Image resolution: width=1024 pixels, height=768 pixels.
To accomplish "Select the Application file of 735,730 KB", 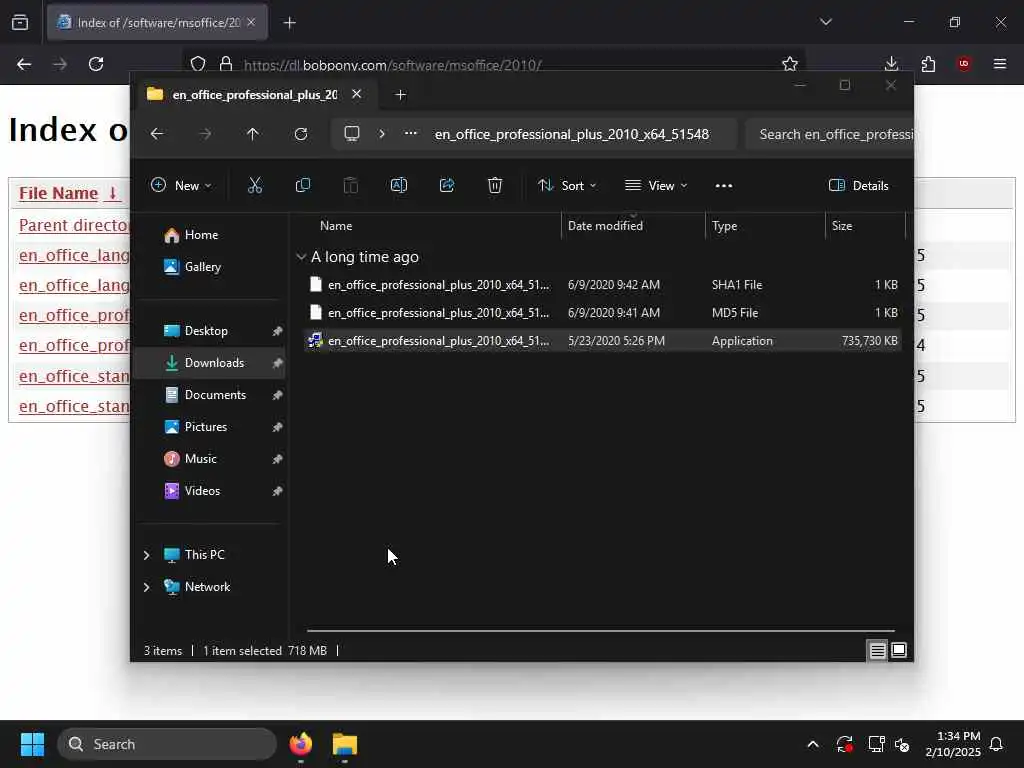I will [602, 341].
